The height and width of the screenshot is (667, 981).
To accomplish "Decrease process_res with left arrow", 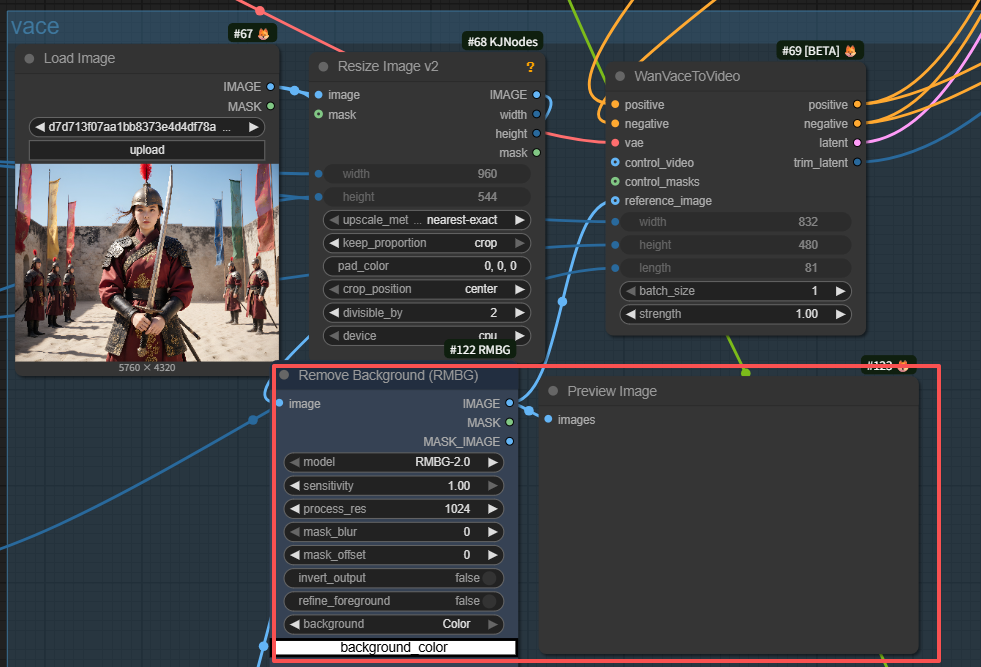I will [295, 509].
